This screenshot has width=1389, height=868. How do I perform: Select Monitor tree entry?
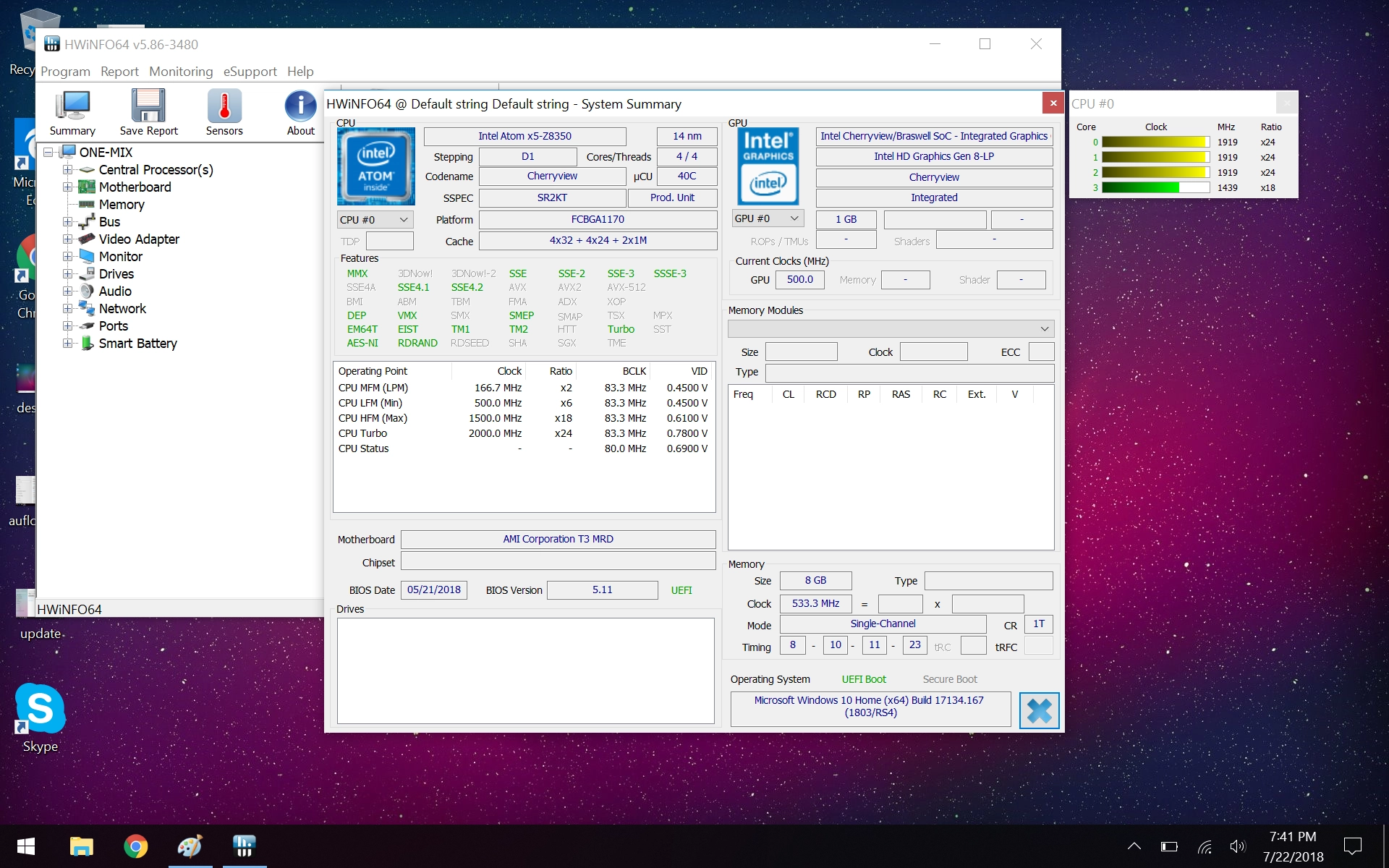pos(121,257)
